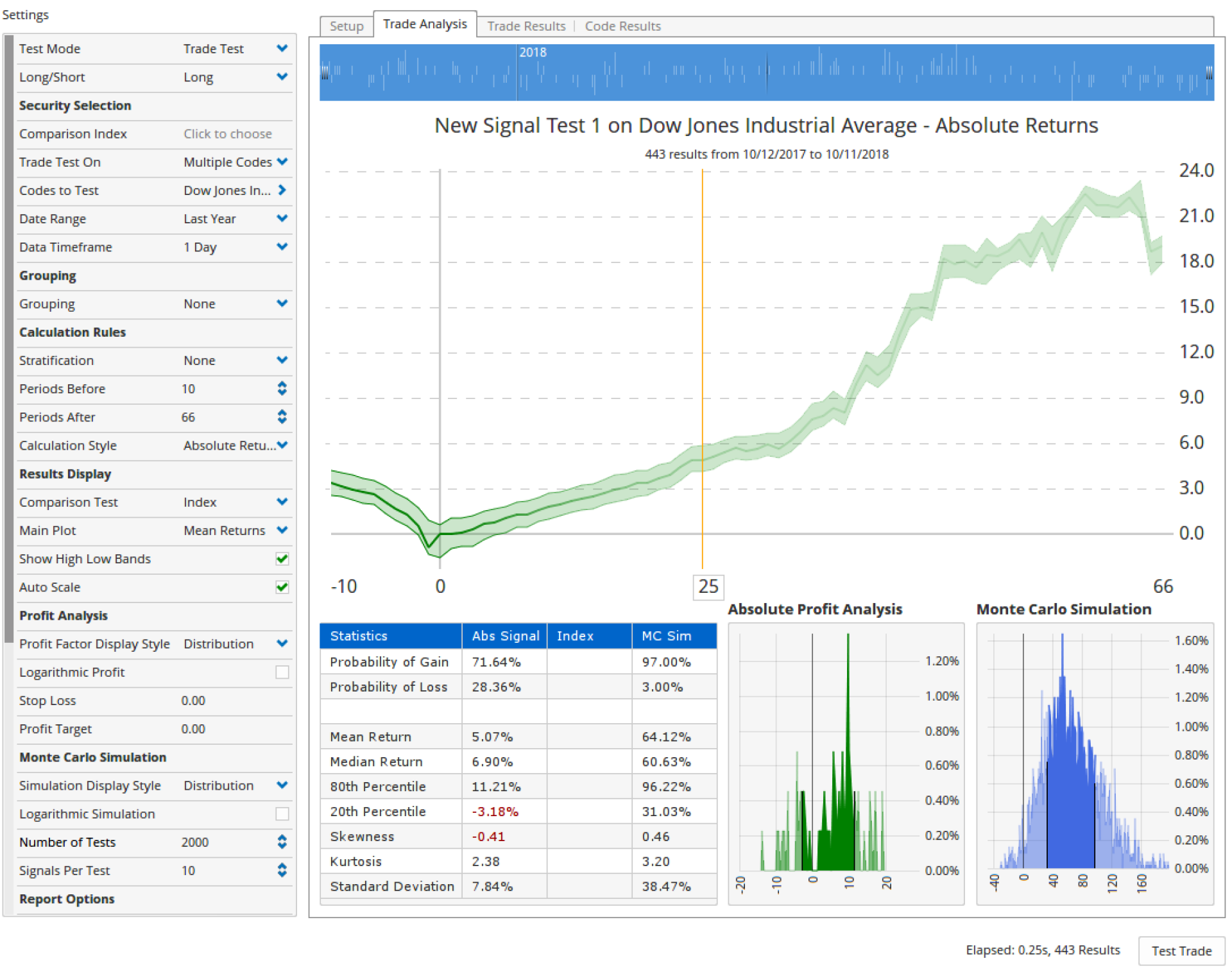Expand the Calculation Style dropdown
This screenshot has width=1232, height=972.
(282, 445)
